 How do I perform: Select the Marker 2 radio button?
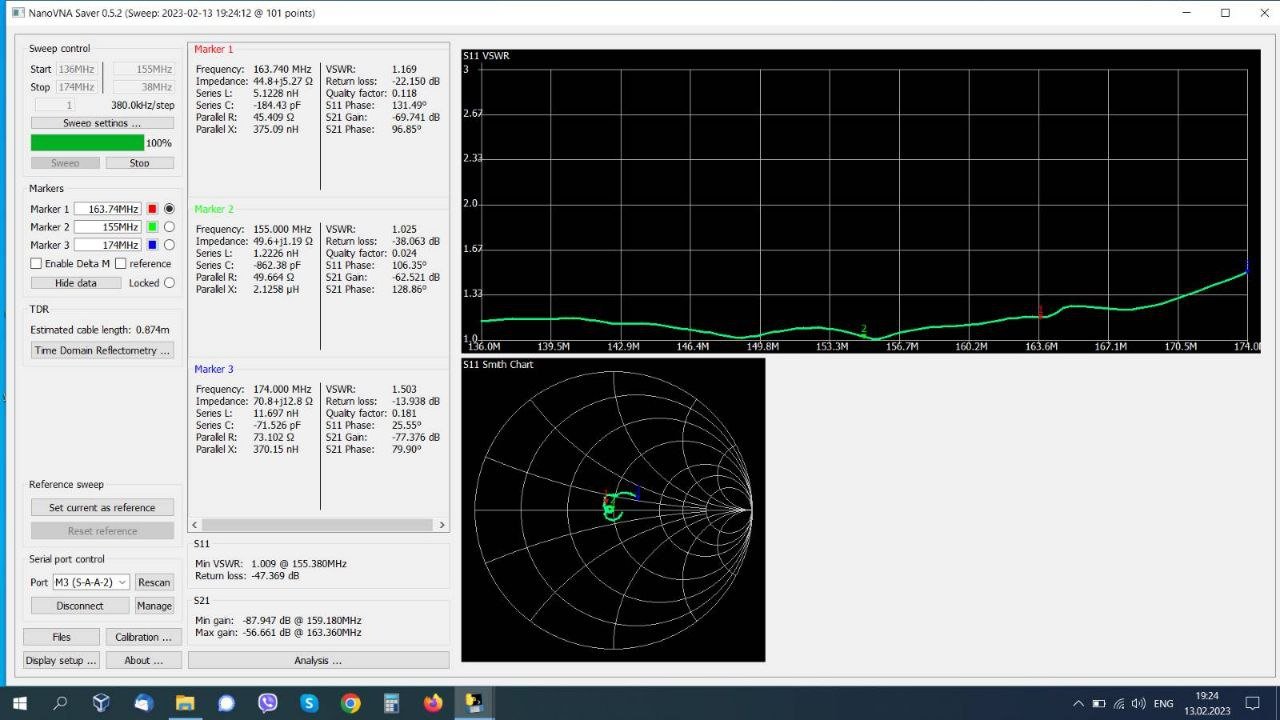[x=169, y=227]
